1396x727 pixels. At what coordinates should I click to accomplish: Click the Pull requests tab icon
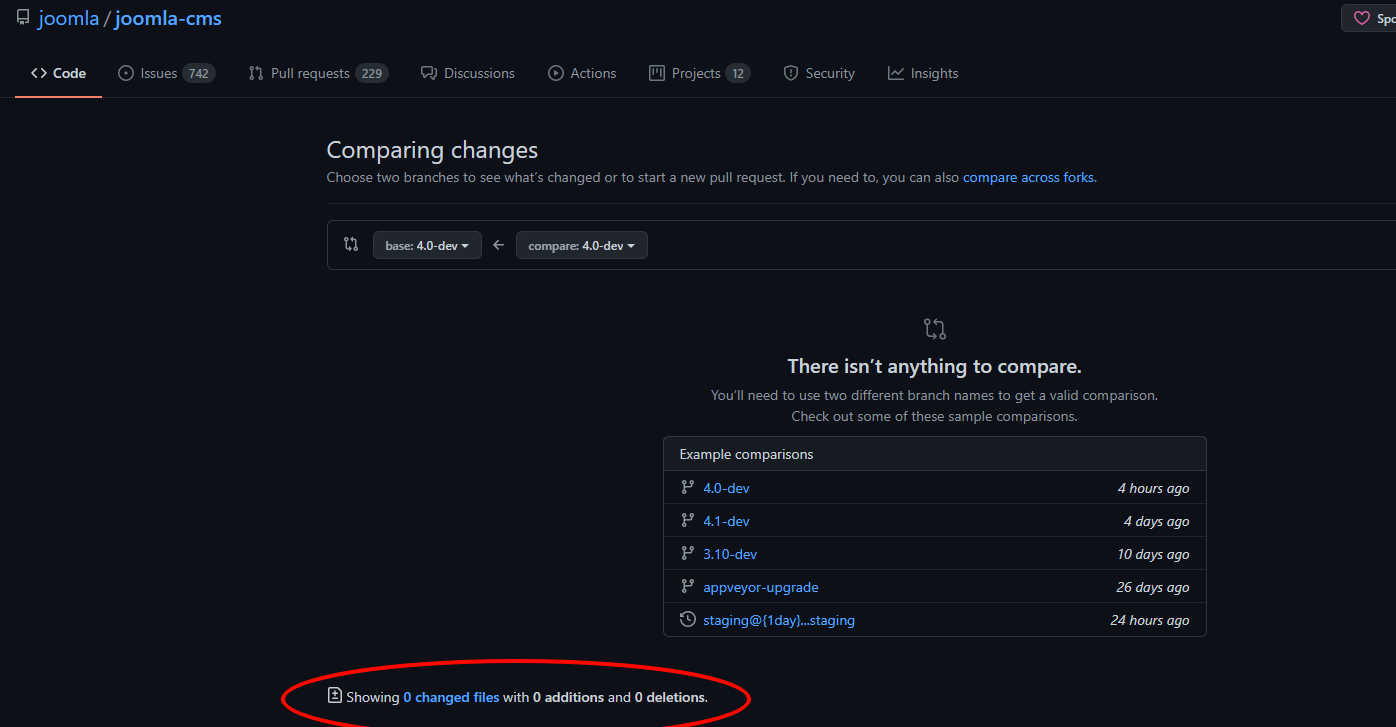coord(256,73)
